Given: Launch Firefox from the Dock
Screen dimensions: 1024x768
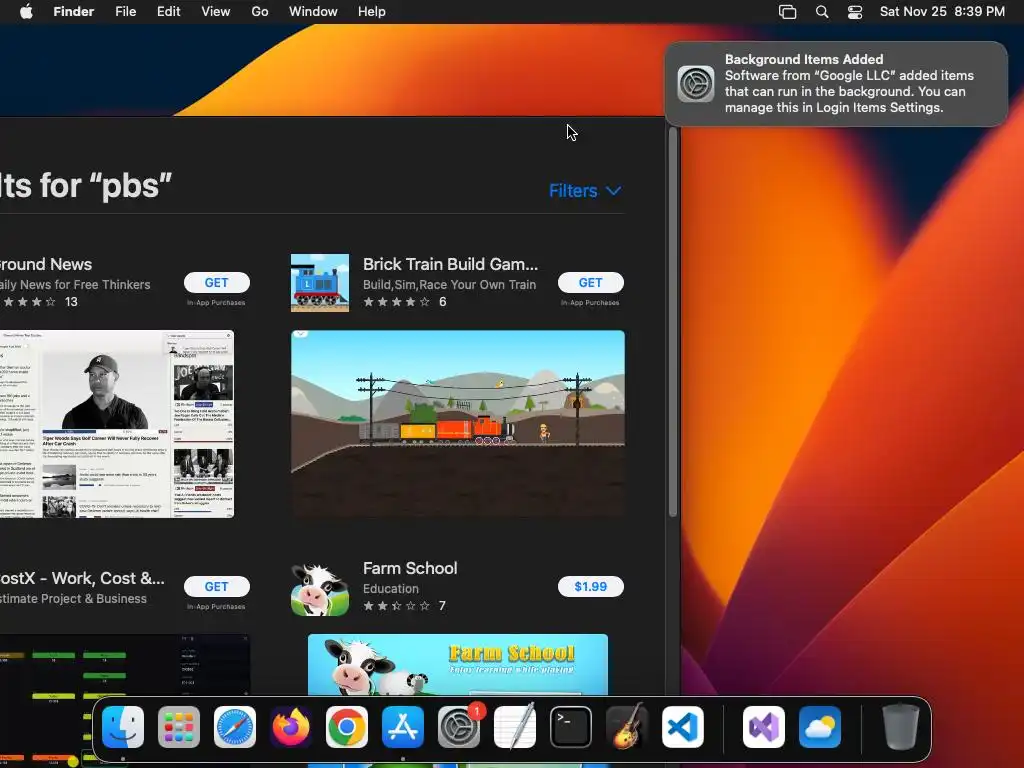Looking at the screenshot, I should 291,727.
